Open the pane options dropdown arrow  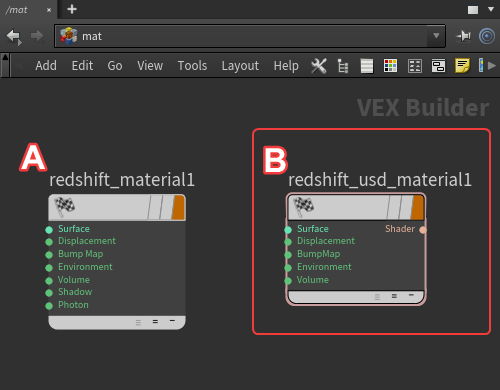tap(491, 9)
